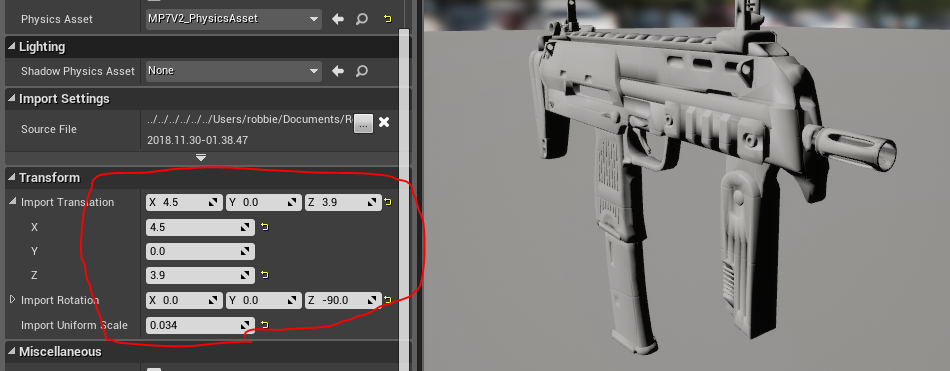Screen dimensions: 950x371
Task: Collapse the Lighting section
Action: (12, 47)
